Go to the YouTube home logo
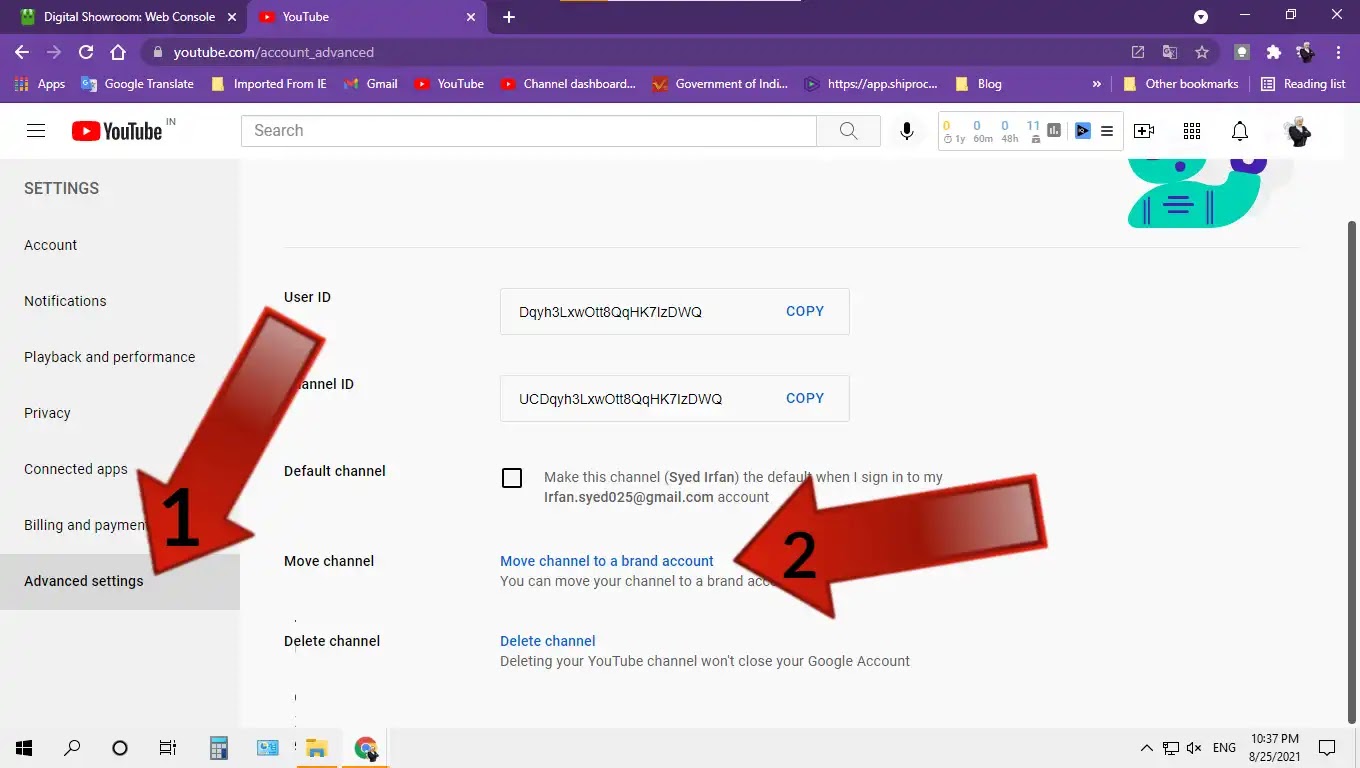Viewport: 1360px width, 768px height. tap(117, 131)
